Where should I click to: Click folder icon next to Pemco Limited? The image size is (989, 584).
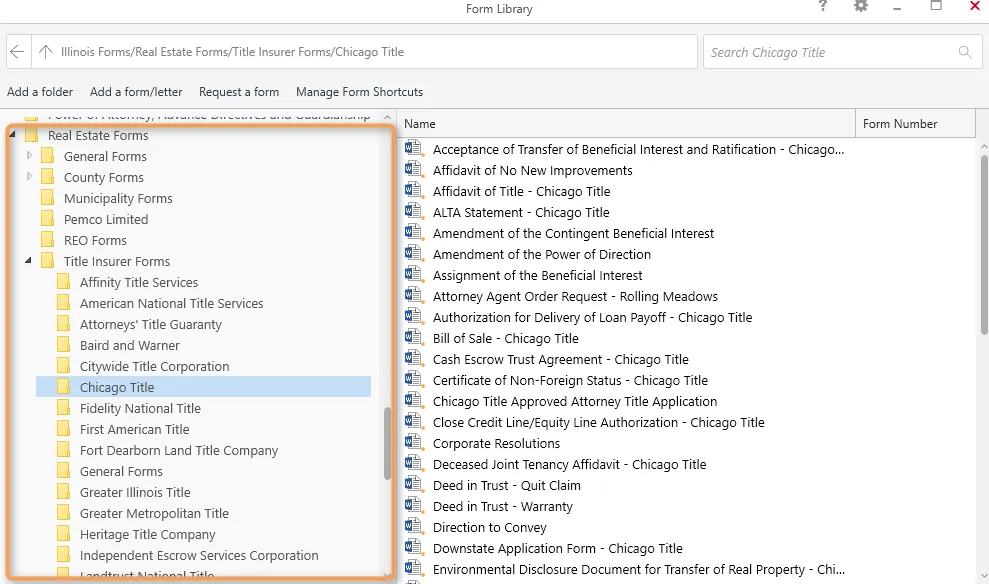(47, 219)
